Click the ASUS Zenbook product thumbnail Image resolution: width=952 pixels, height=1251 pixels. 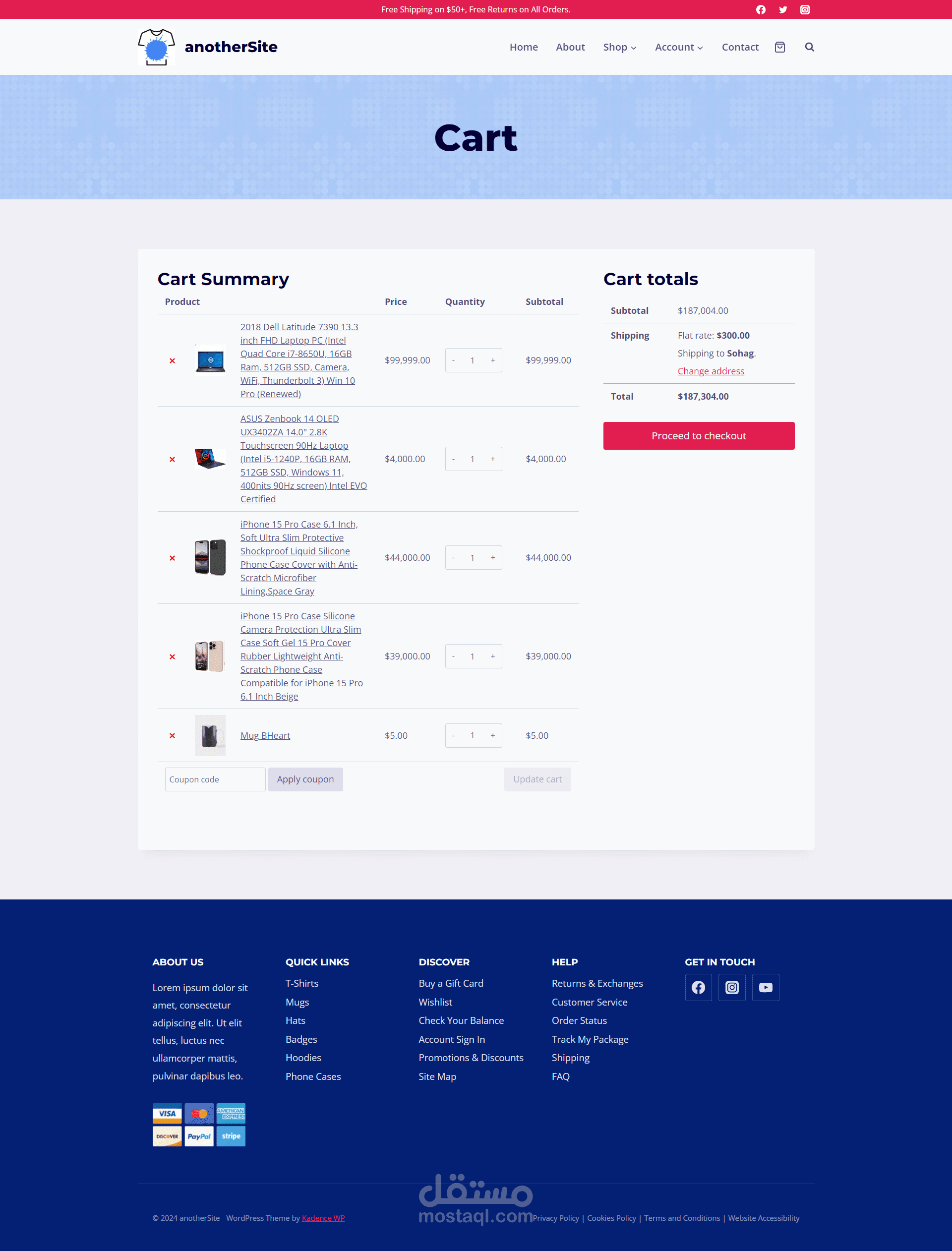[210, 459]
